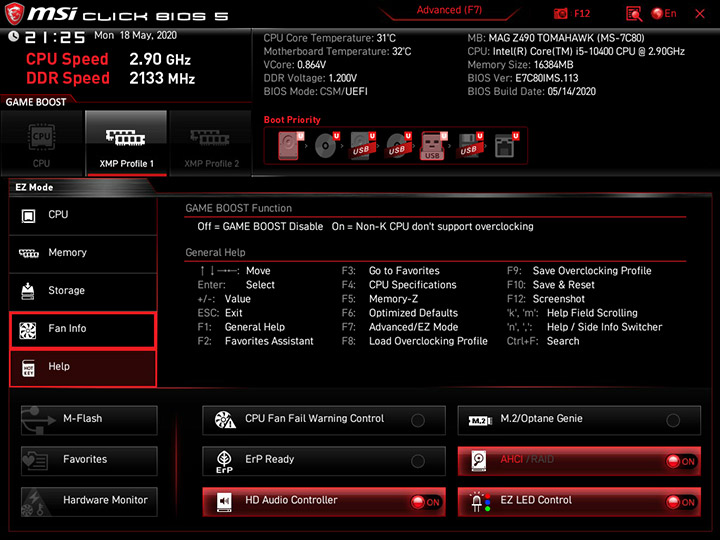Click the M.2 module icon
The image size is (720, 540).
pos(480,421)
